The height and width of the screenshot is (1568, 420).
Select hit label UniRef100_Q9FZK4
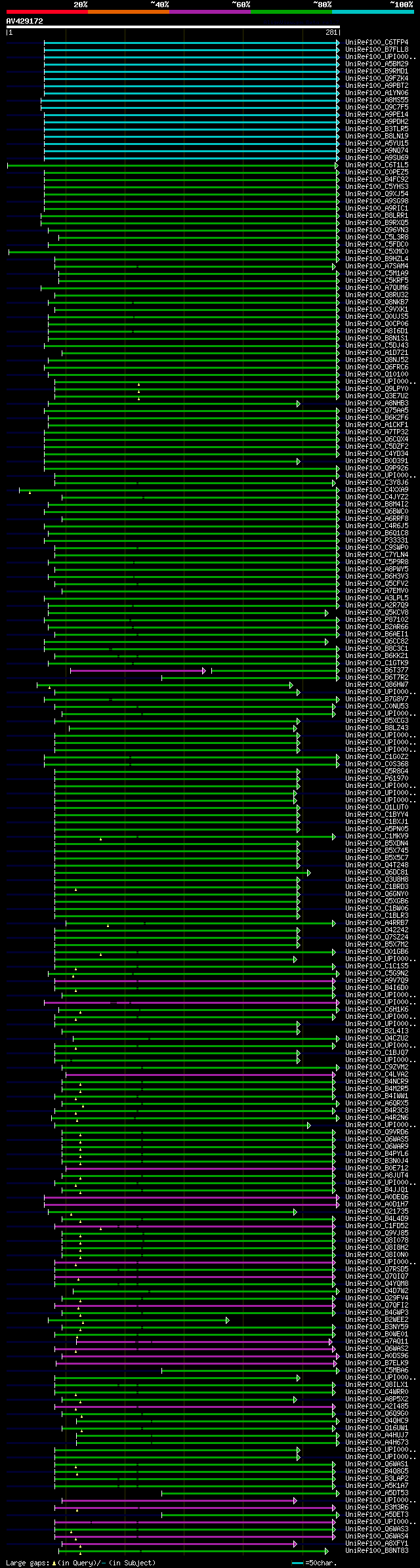click(377, 79)
